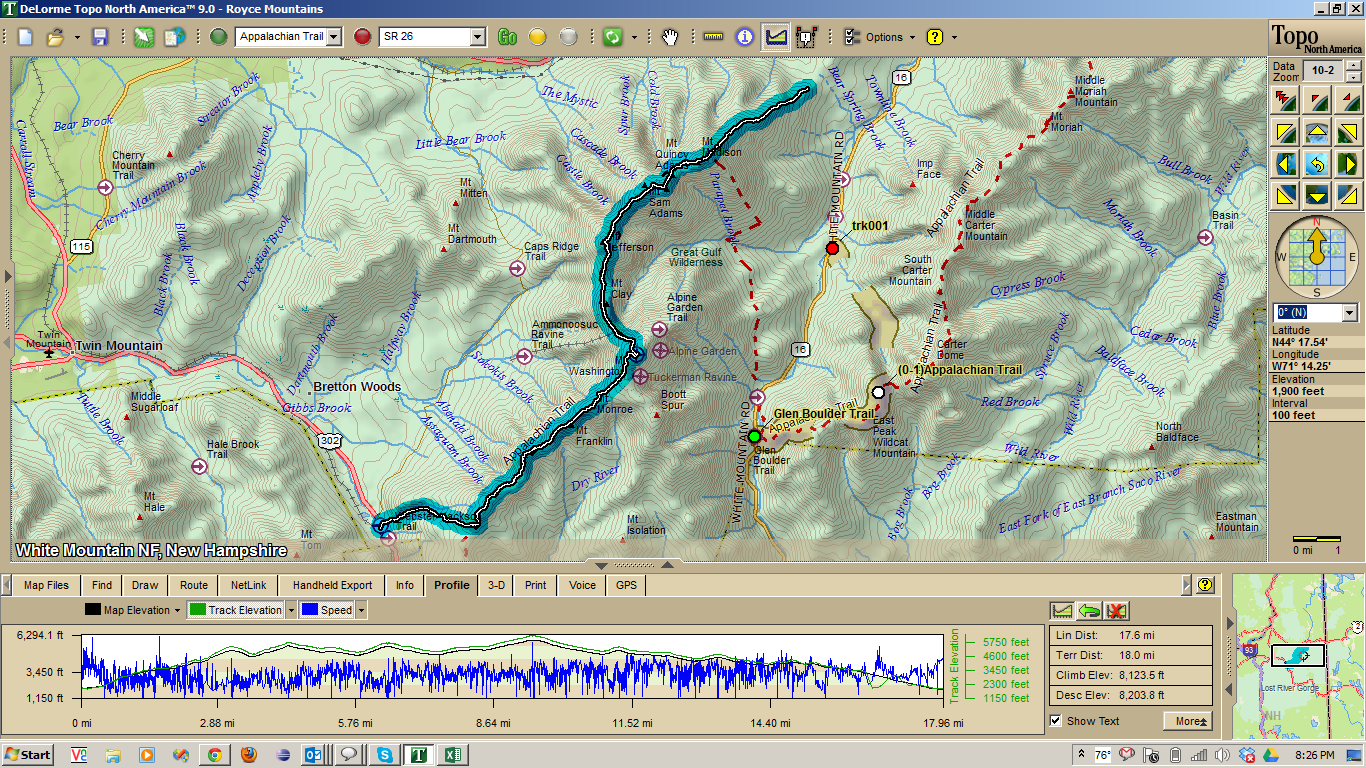
Task: Click the trk001 waypoint marker on the map
Action: [832, 246]
